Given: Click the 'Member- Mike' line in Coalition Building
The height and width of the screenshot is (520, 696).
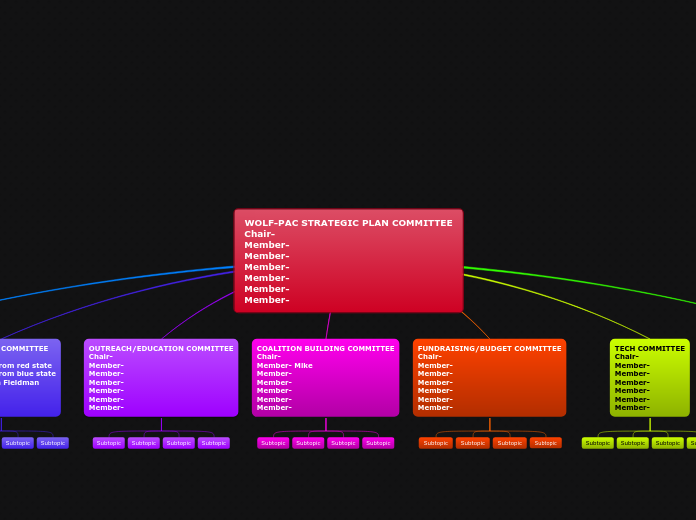Looking at the screenshot, I should [285, 365].
